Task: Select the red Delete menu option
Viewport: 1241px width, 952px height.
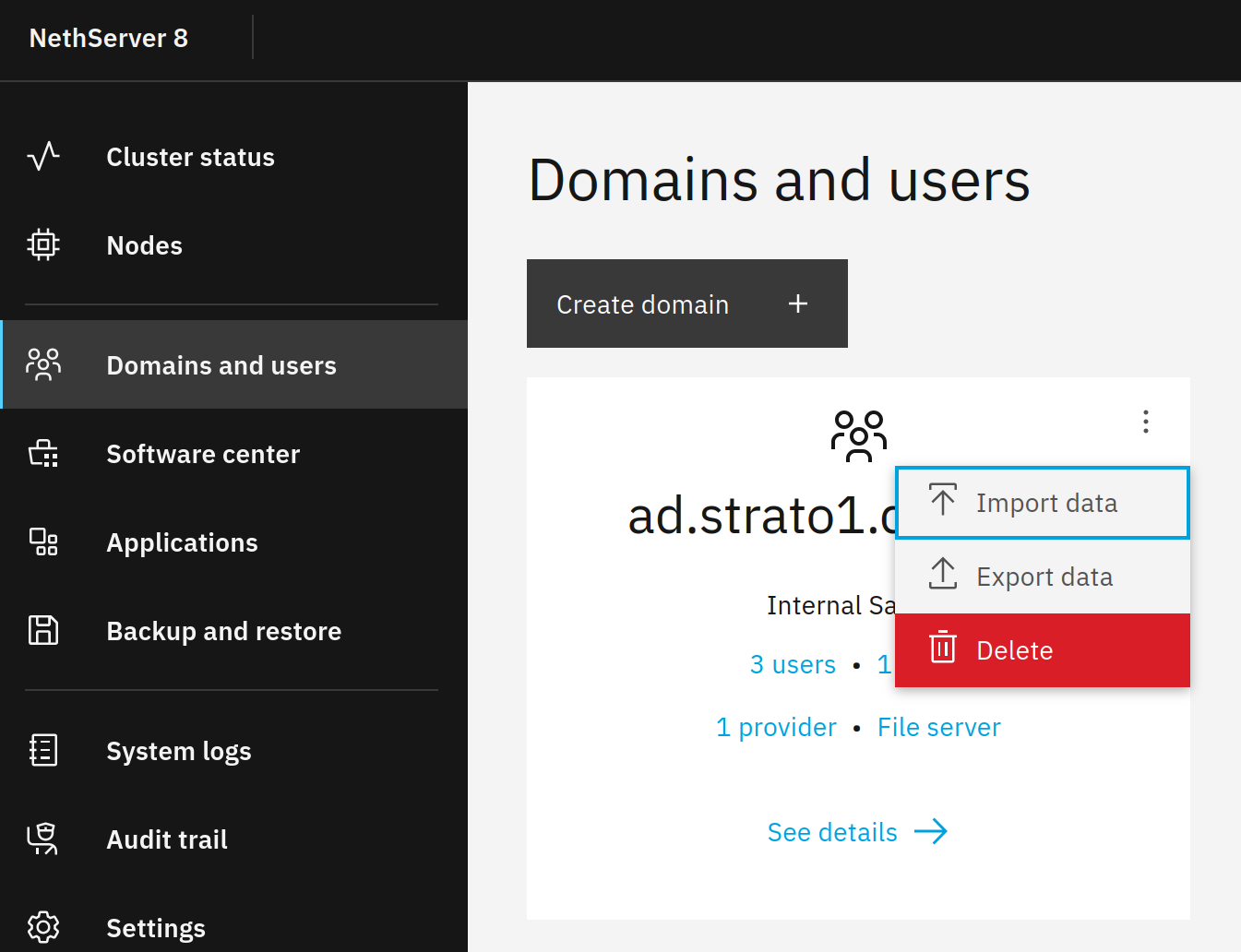Action: click(x=1043, y=650)
